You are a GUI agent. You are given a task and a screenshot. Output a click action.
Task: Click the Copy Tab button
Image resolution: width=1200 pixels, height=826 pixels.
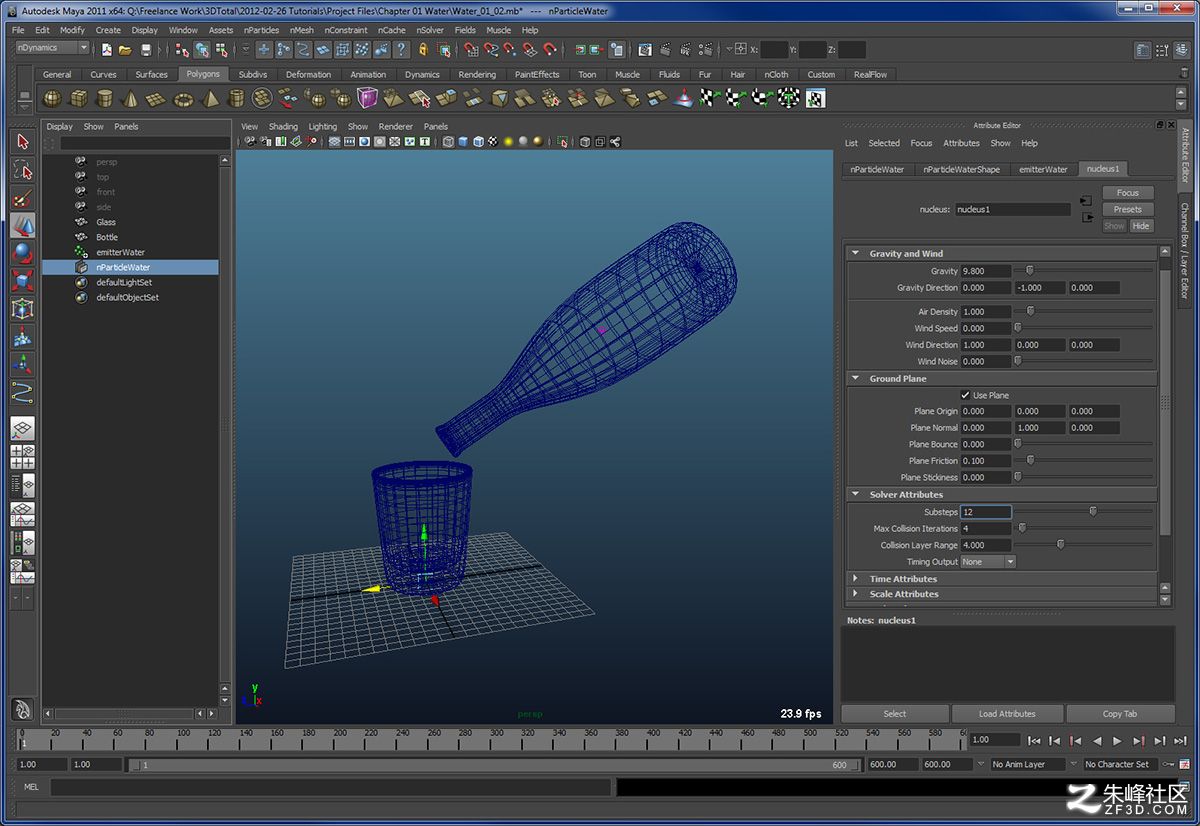[1120, 714]
